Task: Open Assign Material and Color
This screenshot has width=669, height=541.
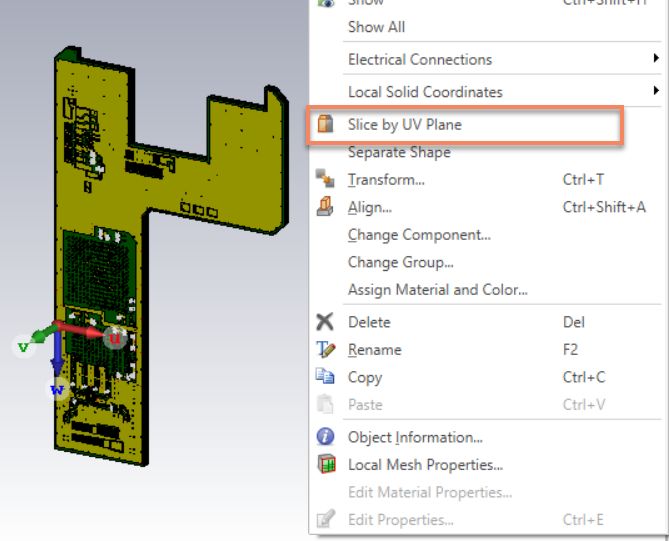Action: tap(438, 290)
